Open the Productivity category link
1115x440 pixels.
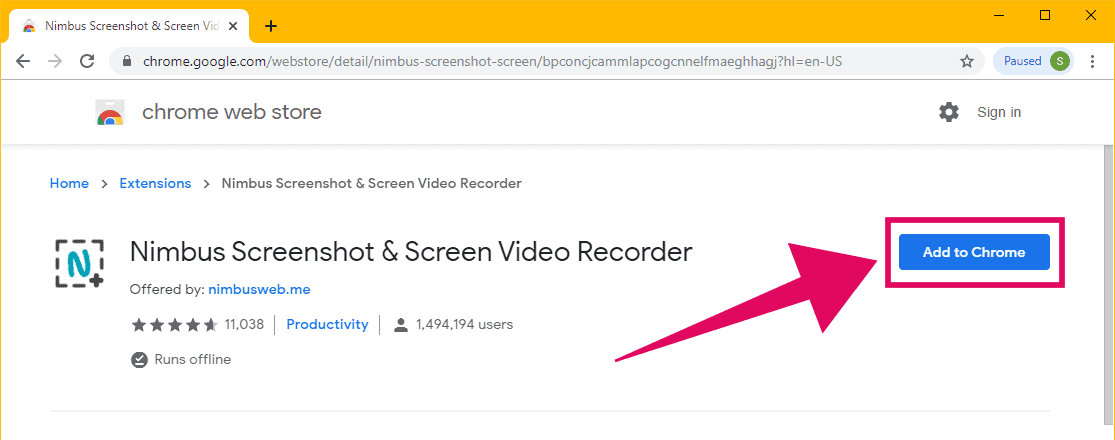pyautogui.click(x=327, y=325)
